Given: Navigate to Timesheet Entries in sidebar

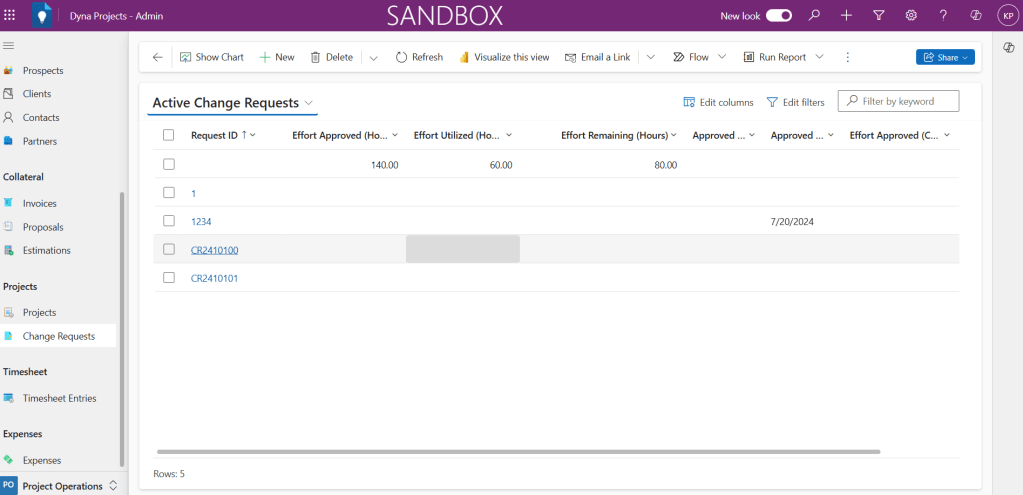Looking at the screenshot, I should (x=59, y=398).
